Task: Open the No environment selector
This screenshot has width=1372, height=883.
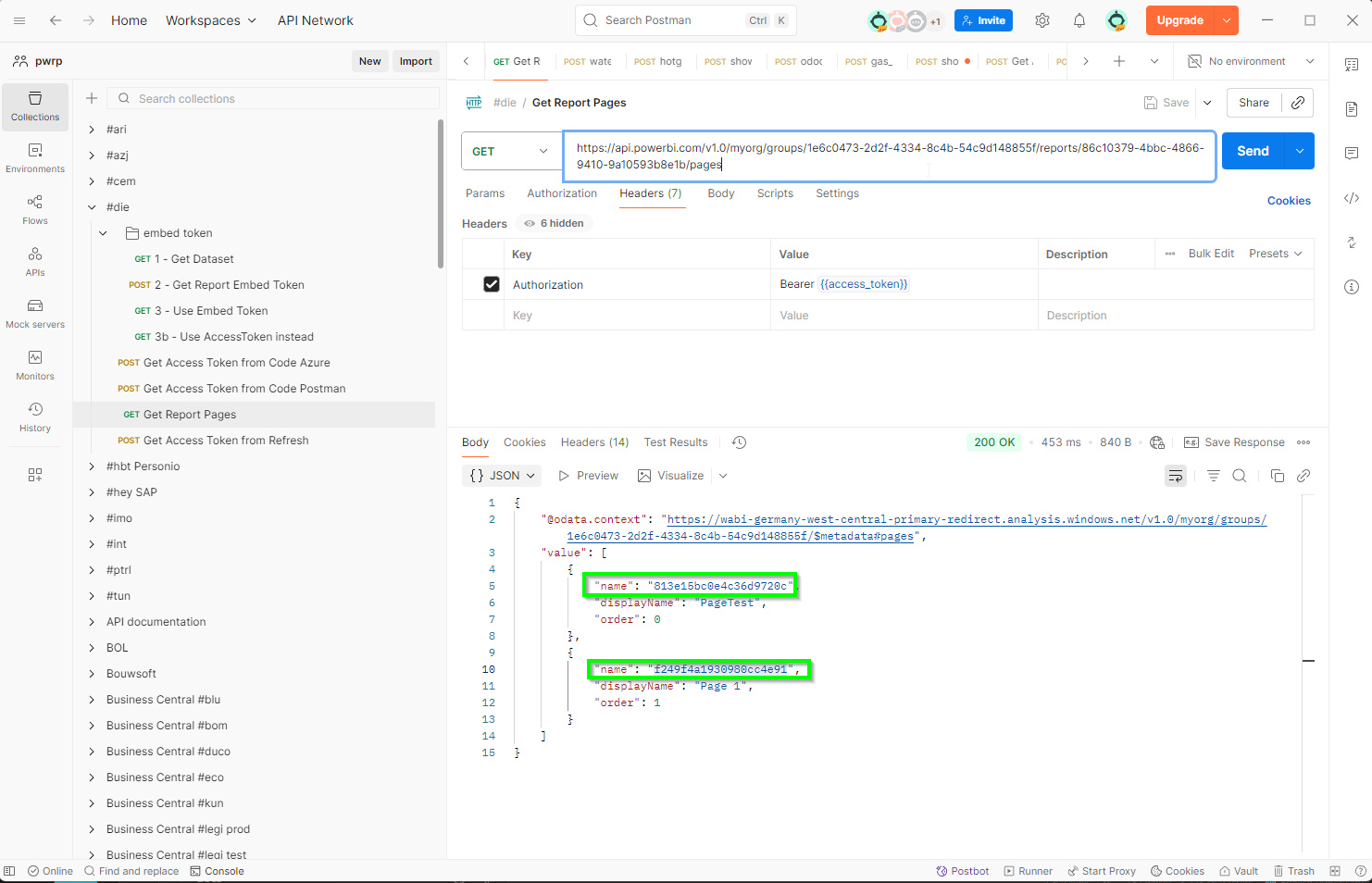Action: coord(1251,61)
